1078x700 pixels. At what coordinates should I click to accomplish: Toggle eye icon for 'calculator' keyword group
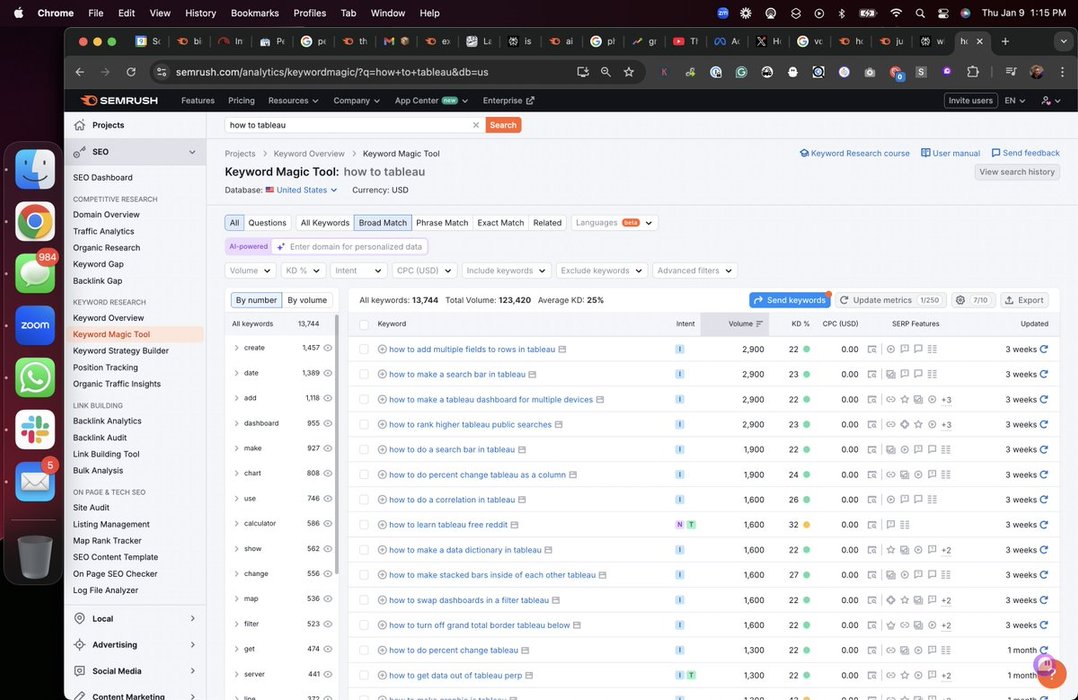click(328, 523)
